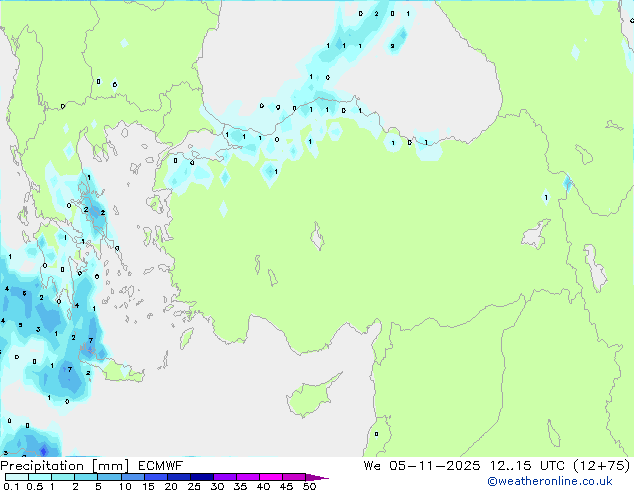Click the '12..15 UTC' time label
634x490 pixels.
coord(527,466)
